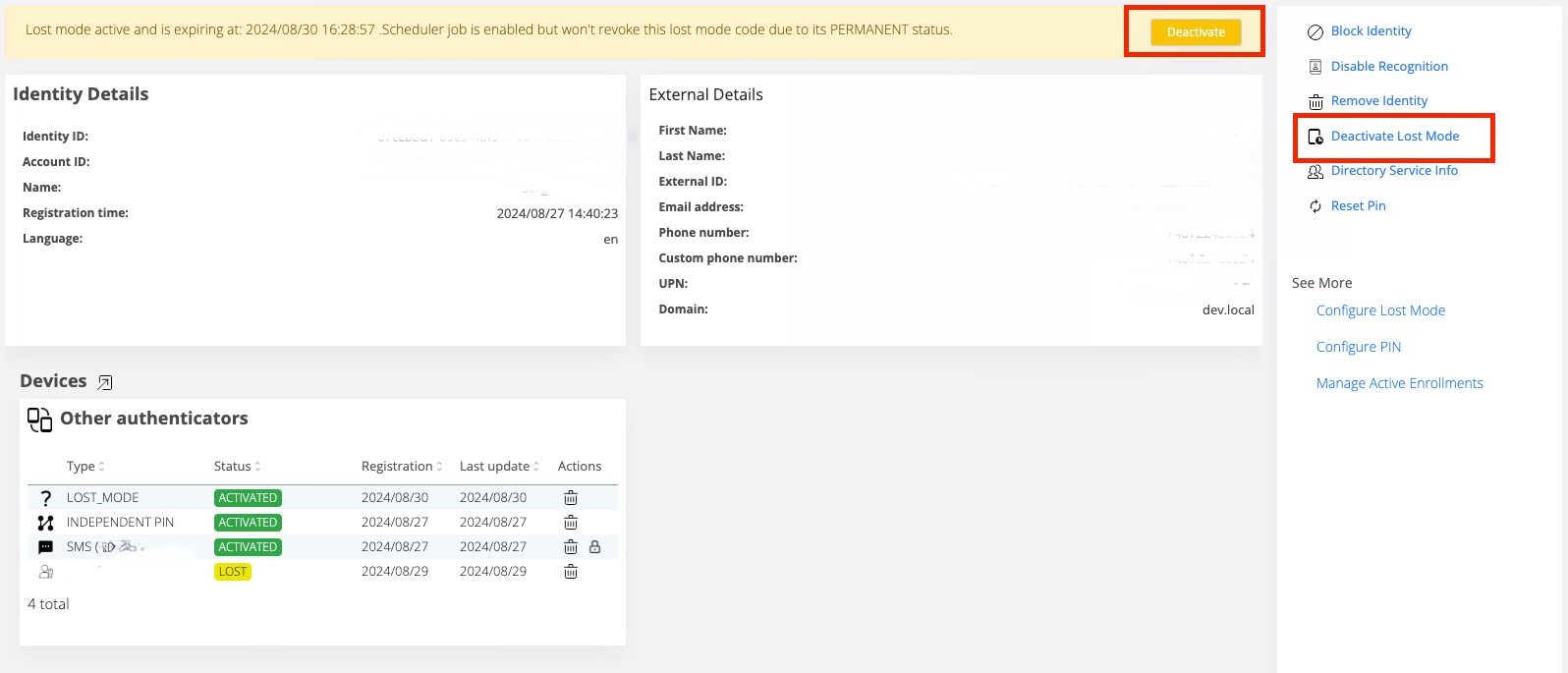Screen dimensions: 1568x673
Task: Click trash icon in SMS row
Action: coord(571,547)
